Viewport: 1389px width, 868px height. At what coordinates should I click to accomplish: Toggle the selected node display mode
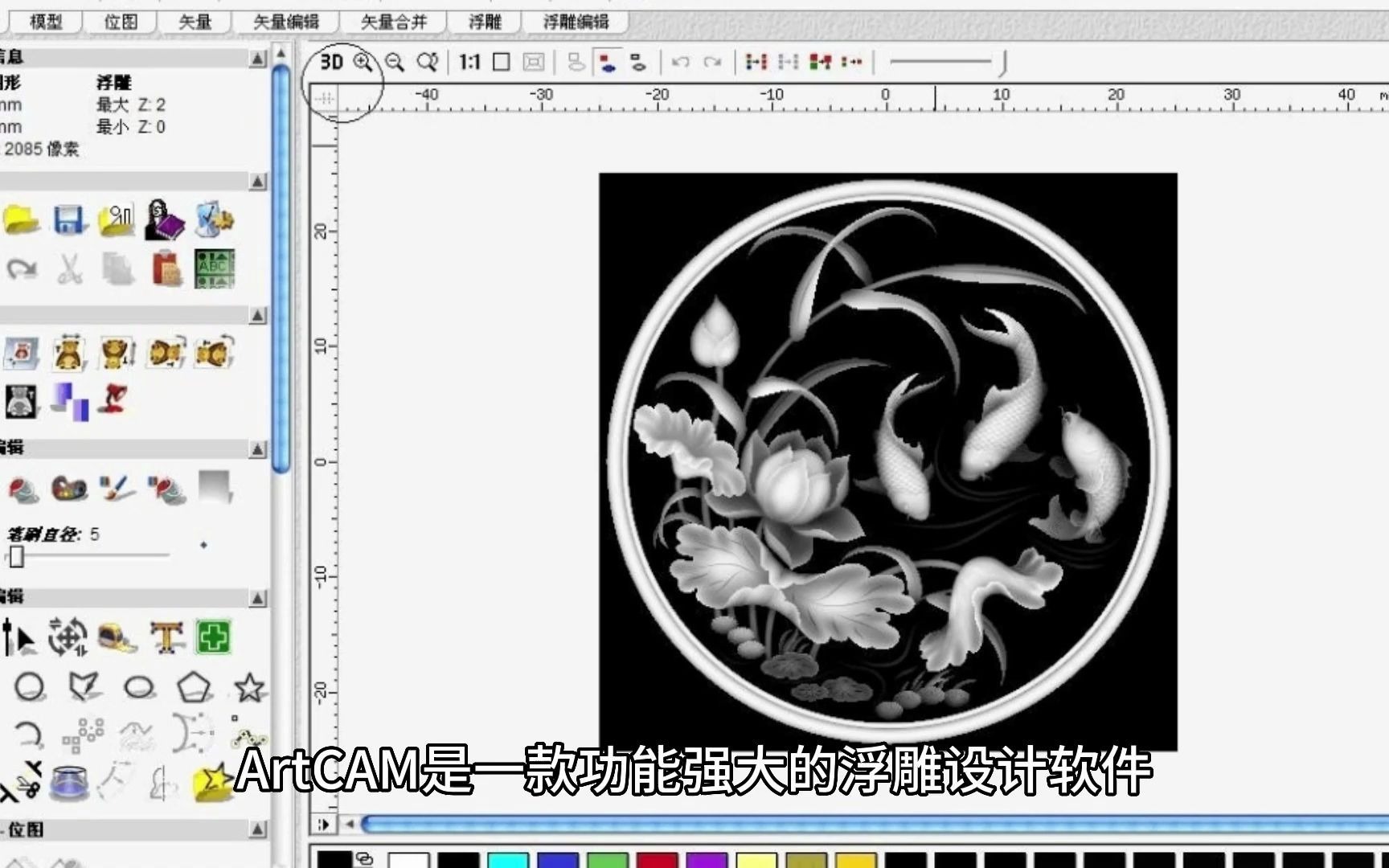point(608,61)
